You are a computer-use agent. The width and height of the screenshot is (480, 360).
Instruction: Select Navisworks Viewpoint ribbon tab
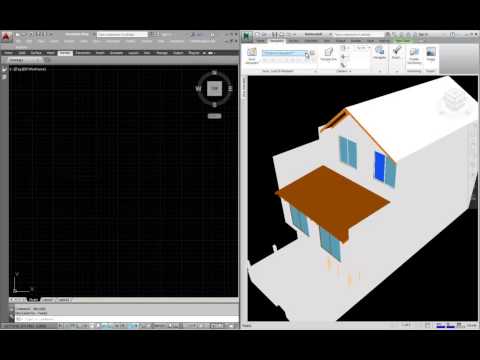point(277,41)
